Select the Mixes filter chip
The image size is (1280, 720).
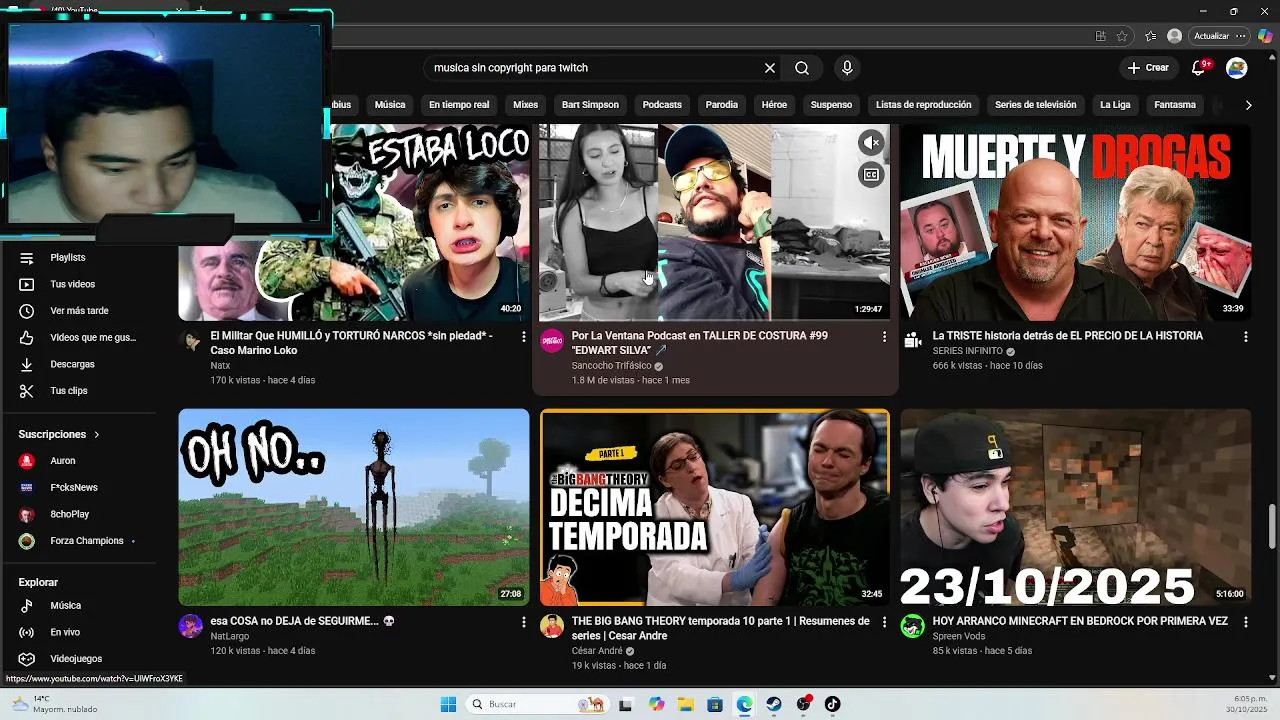(x=525, y=104)
